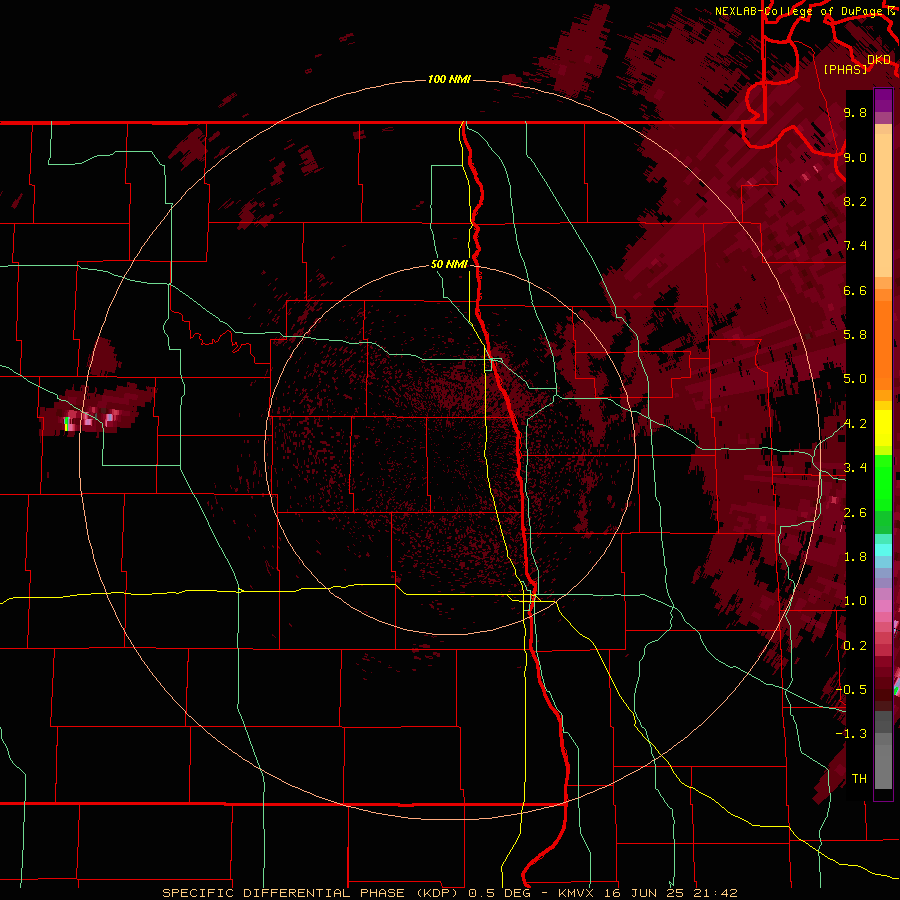Viewport: 900px width, 900px height.
Task: Click the 50 NMI range ring label
Action: tap(449, 264)
